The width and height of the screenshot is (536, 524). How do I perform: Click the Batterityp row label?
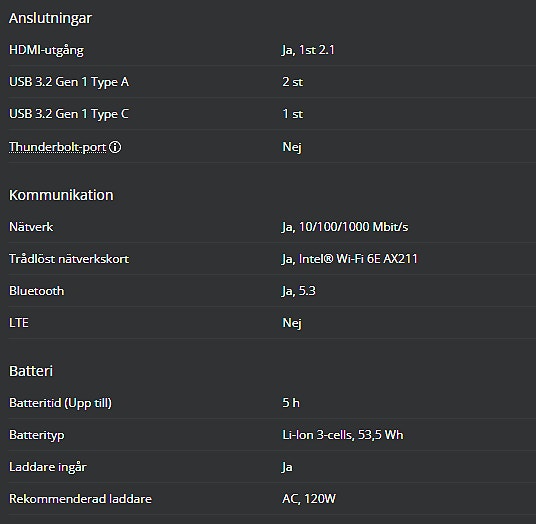(x=37, y=435)
